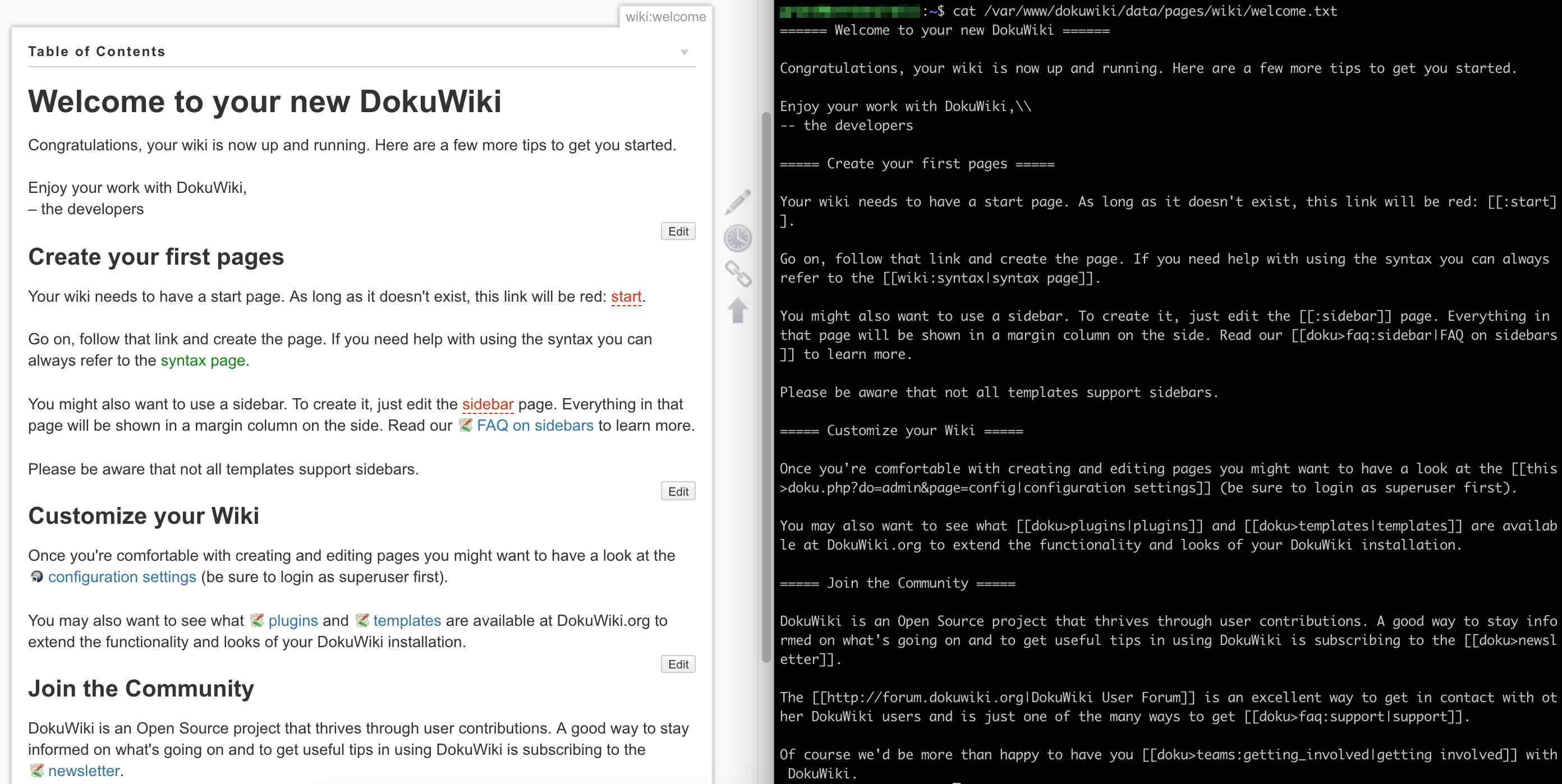The width and height of the screenshot is (1562, 784).
Task: Click the Table of Contents heading text
Action: pyautogui.click(x=97, y=52)
